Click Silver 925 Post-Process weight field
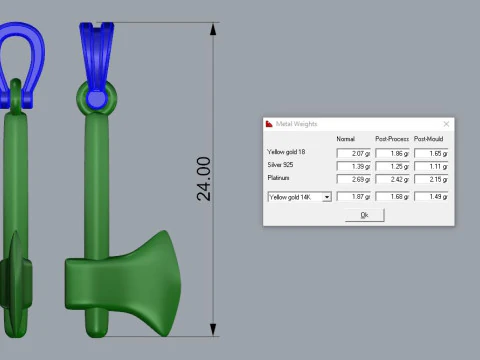The image size is (480, 360). pyautogui.click(x=392, y=166)
